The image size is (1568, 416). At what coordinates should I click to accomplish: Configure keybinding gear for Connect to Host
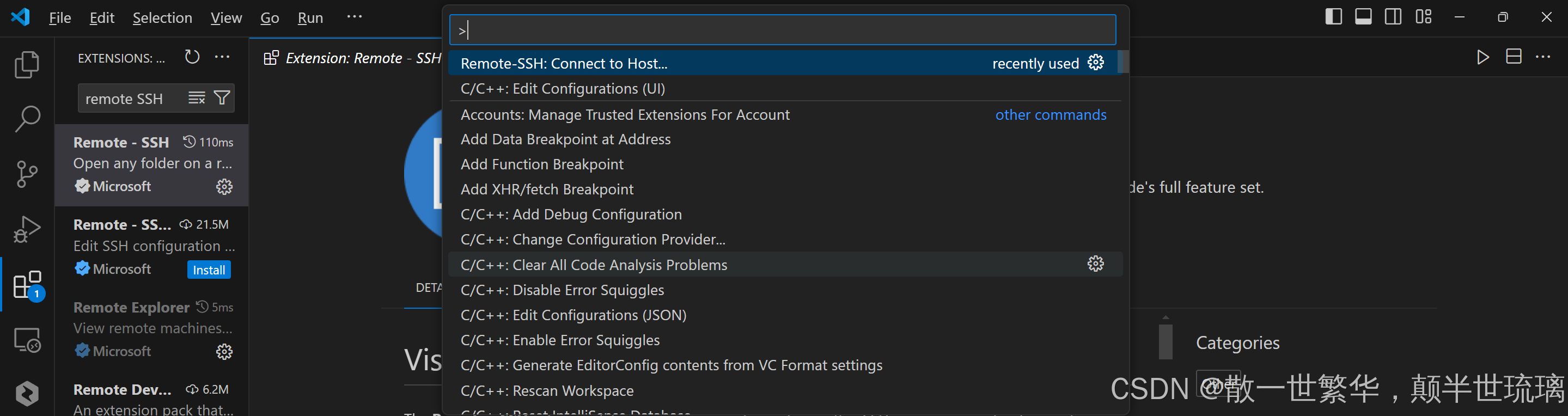[1096, 63]
